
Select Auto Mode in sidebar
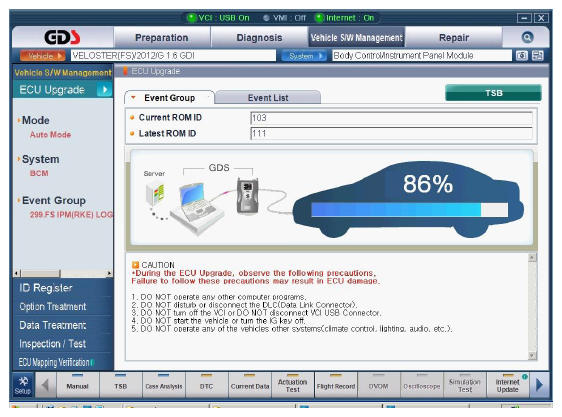coord(50,134)
